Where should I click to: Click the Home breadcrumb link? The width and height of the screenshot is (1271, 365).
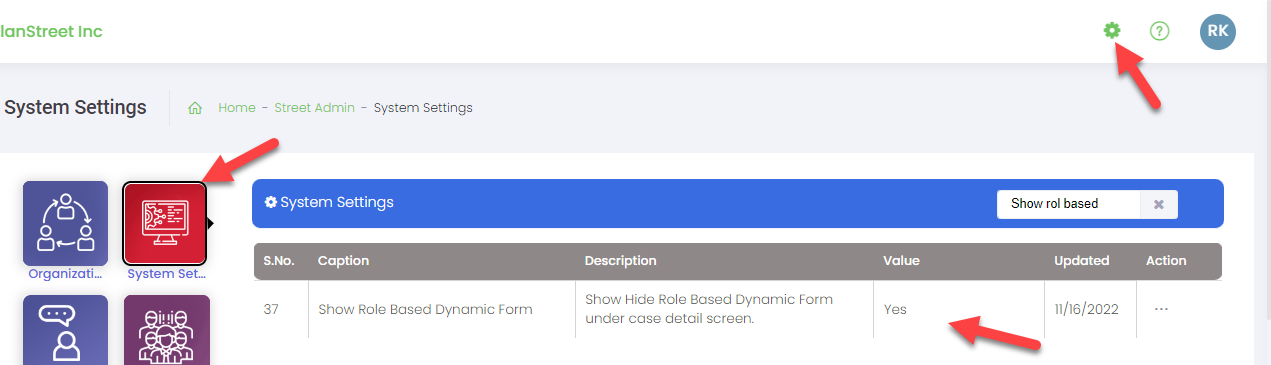click(237, 108)
